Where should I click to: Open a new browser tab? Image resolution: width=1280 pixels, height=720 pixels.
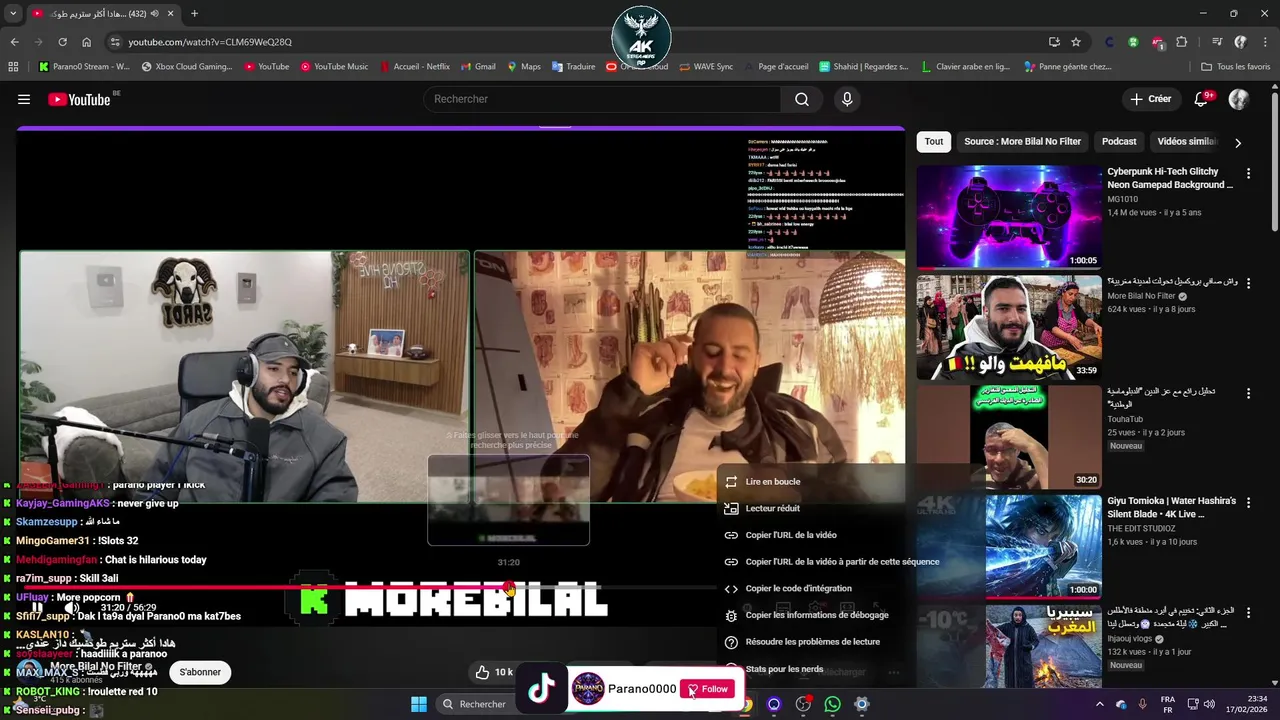[x=194, y=14]
